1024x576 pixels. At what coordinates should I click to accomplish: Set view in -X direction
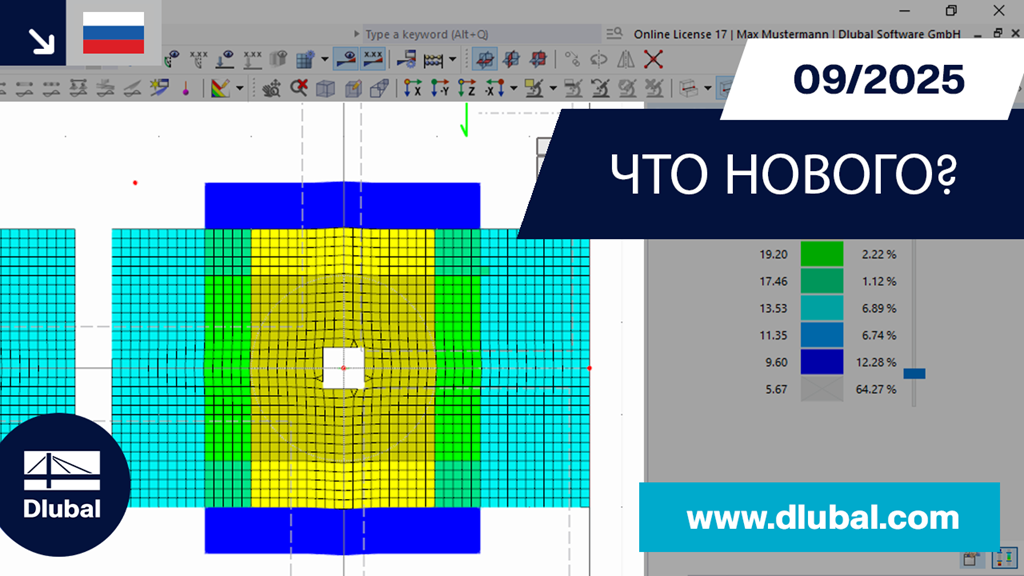(494, 88)
